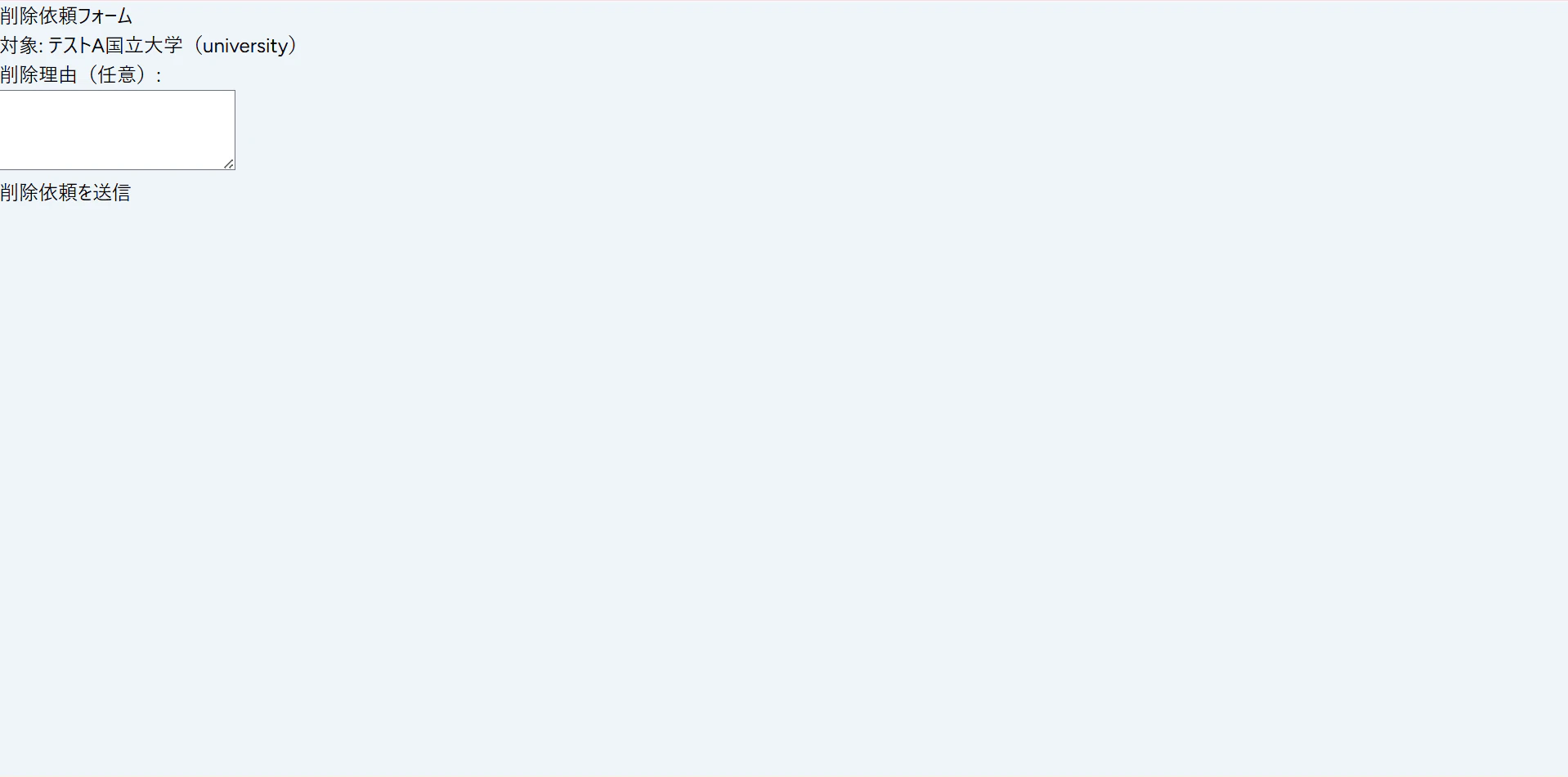Image resolution: width=1568 pixels, height=777 pixels.
Task: Click the テストA国立大学 target name
Action: (x=115, y=46)
